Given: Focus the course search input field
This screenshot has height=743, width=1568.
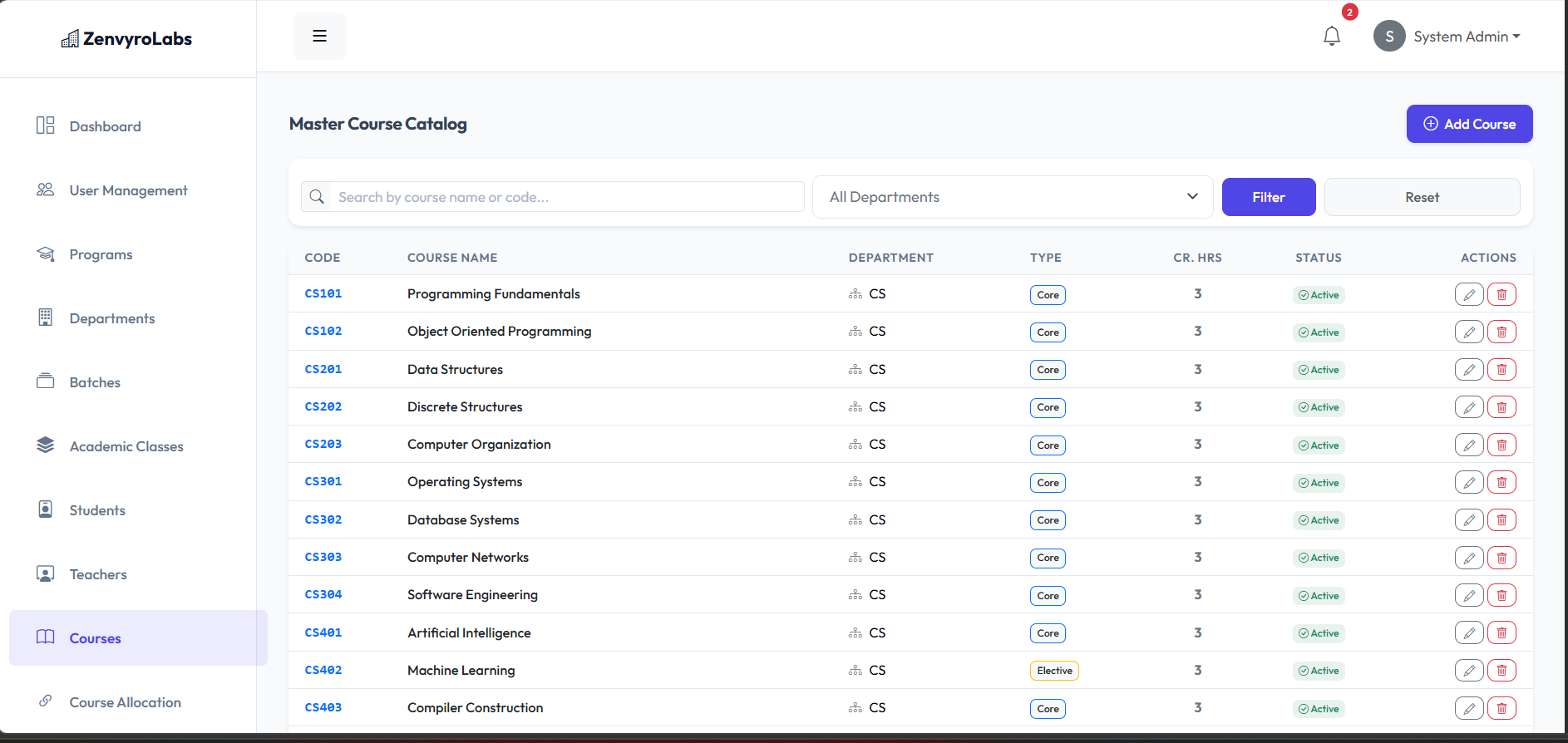Looking at the screenshot, I should pos(565,197).
